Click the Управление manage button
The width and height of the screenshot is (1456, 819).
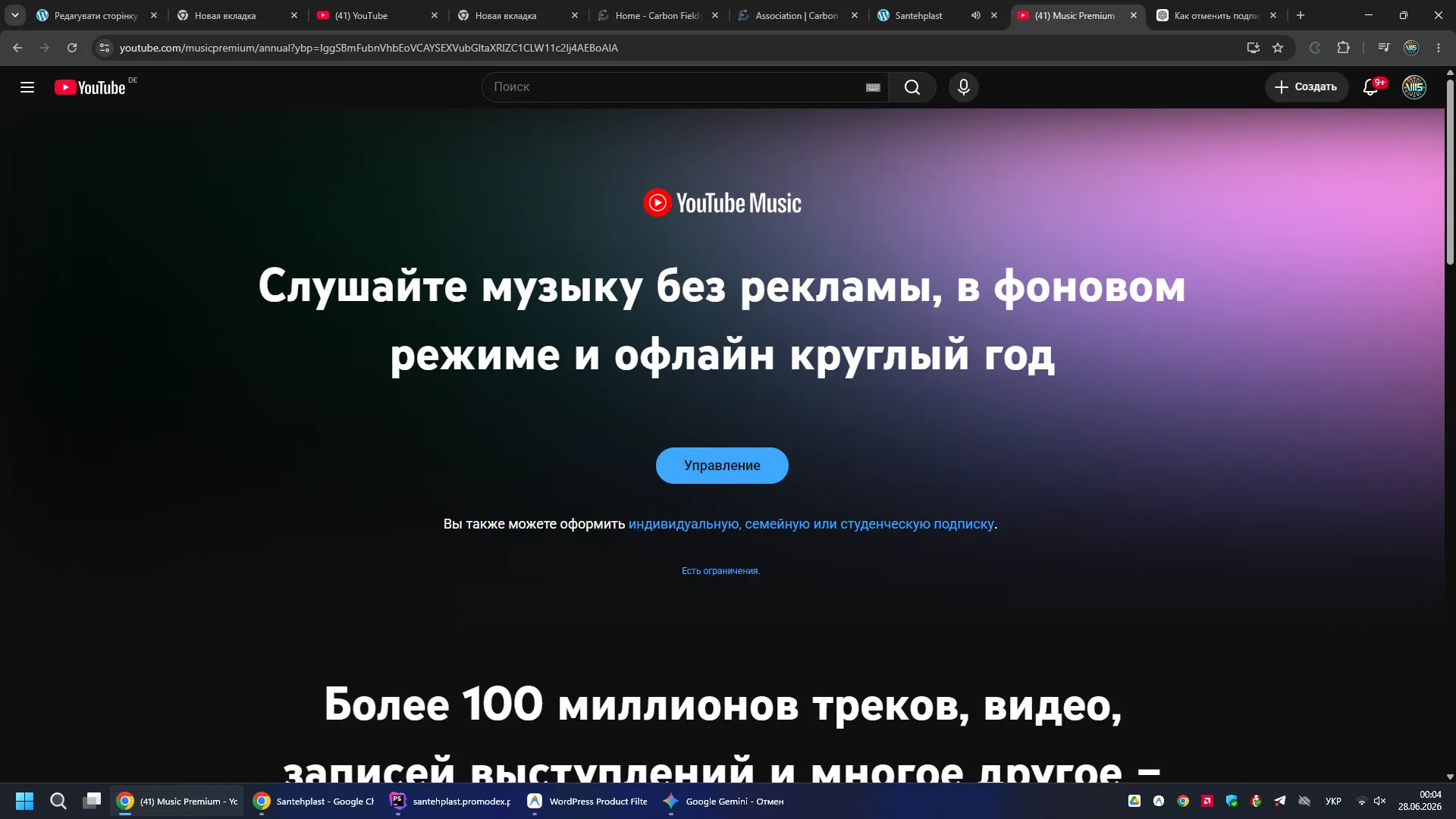[722, 466]
